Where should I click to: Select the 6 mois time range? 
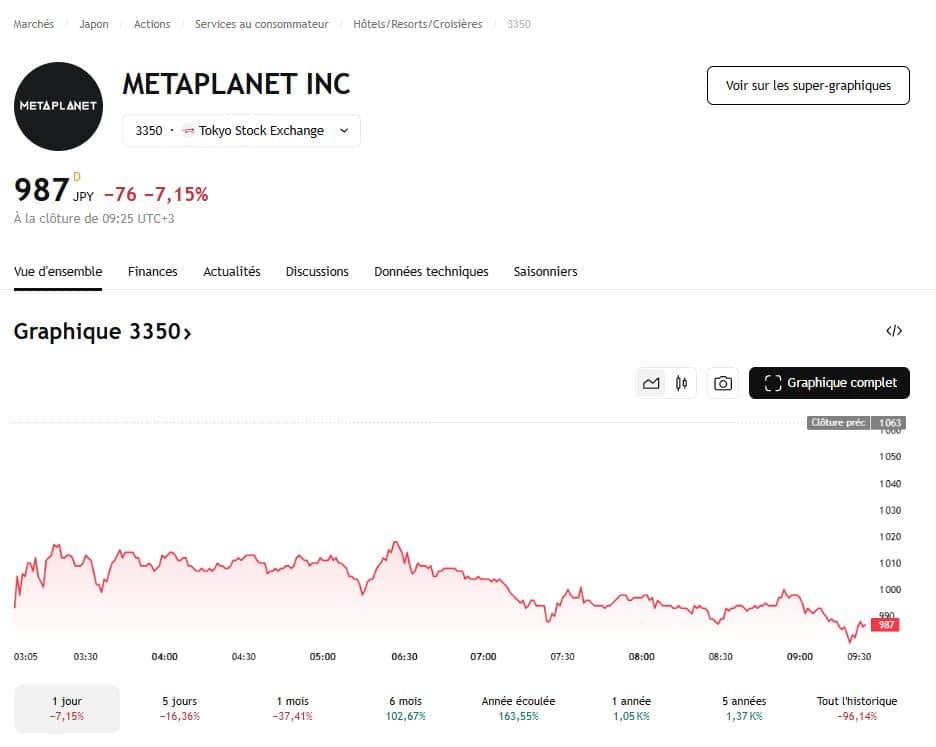pyautogui.click(x=405, y=708)
